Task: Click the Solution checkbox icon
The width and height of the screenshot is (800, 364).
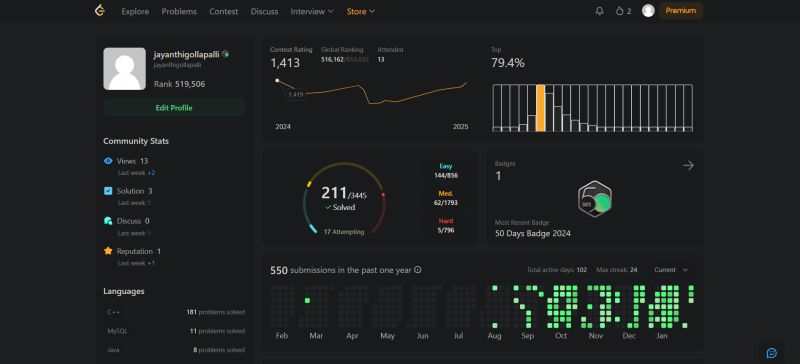Action: coord(108,191)
